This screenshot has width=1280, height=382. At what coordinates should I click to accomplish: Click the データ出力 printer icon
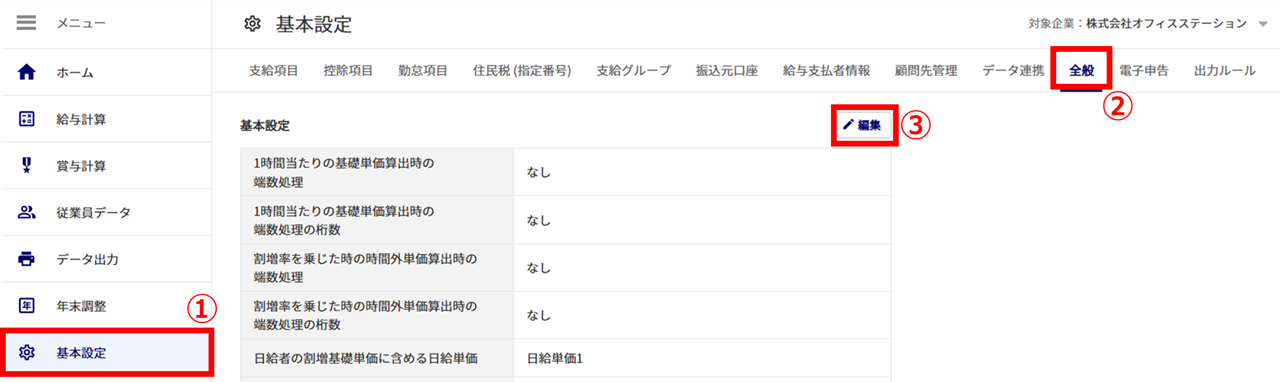(27, 259)
